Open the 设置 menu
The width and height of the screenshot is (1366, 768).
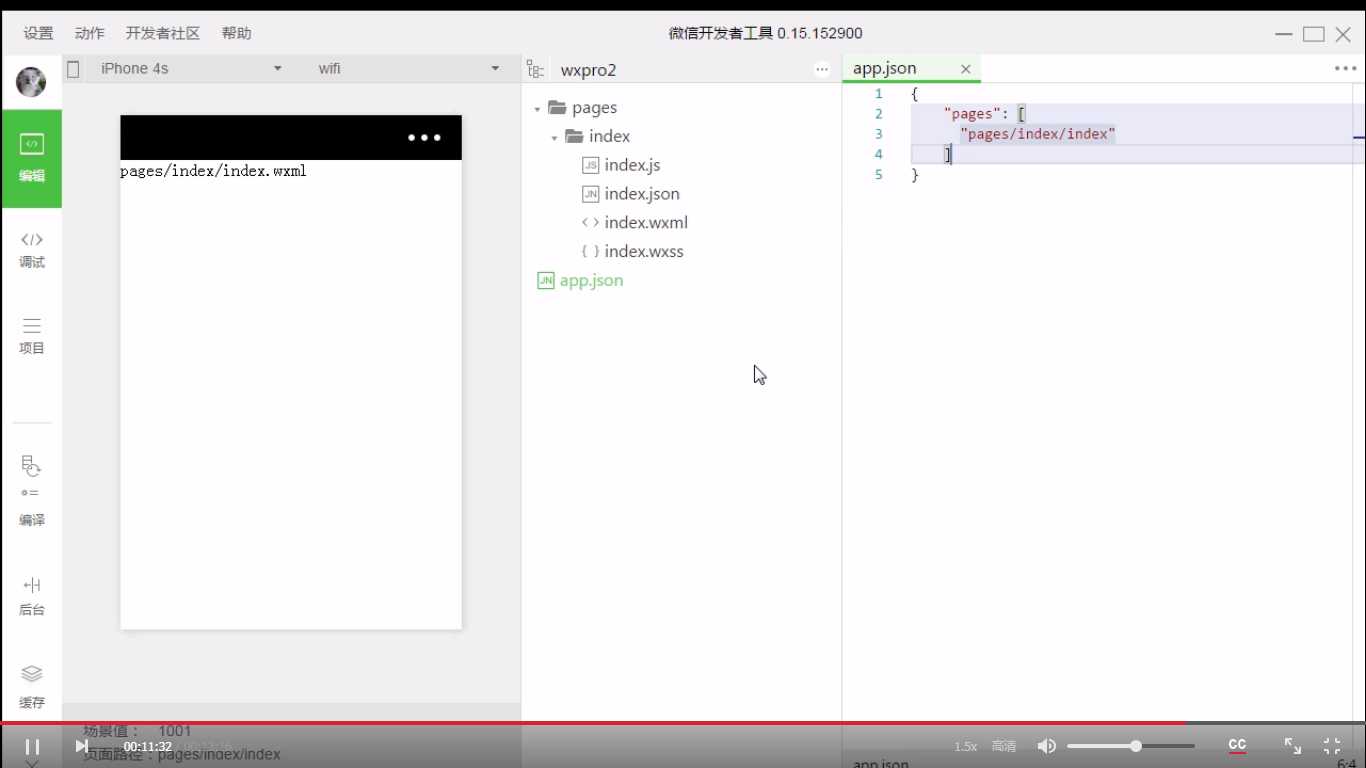coord(38,33)
